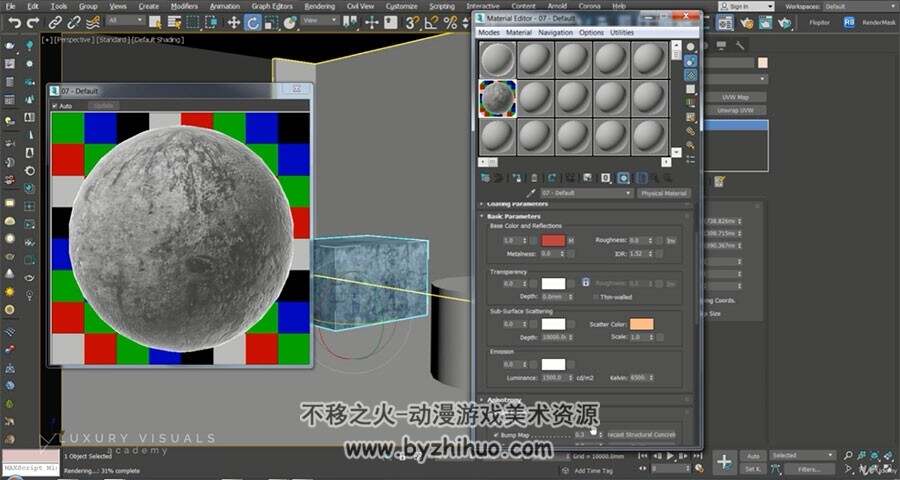Screen dimensions: 900x480
Task: Expand the Anisotropy rollout
Action: point(504,400)
